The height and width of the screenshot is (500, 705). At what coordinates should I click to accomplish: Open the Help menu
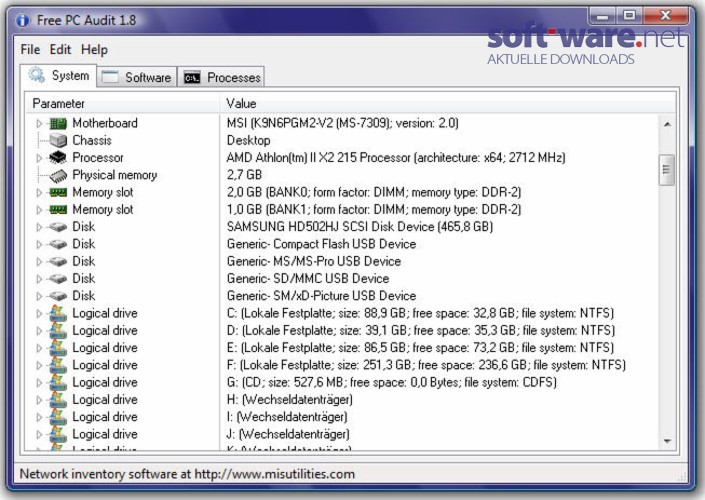coord(94,49)
